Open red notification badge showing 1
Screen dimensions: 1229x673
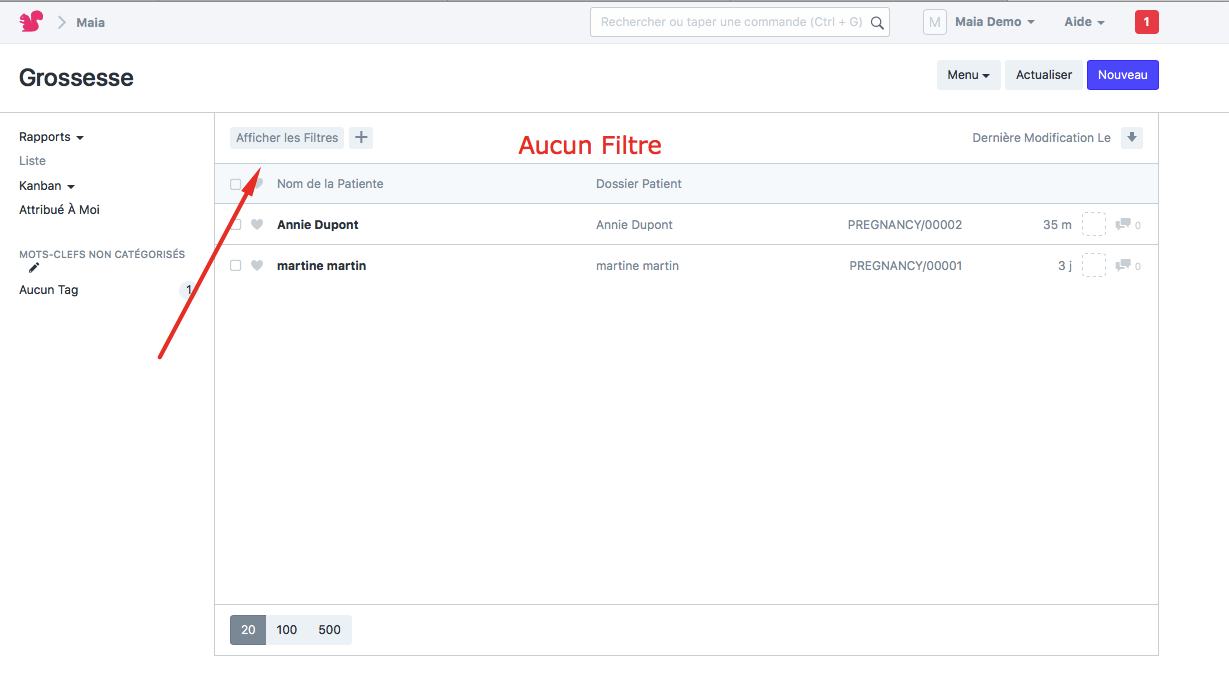click(x=1146, y=22)
